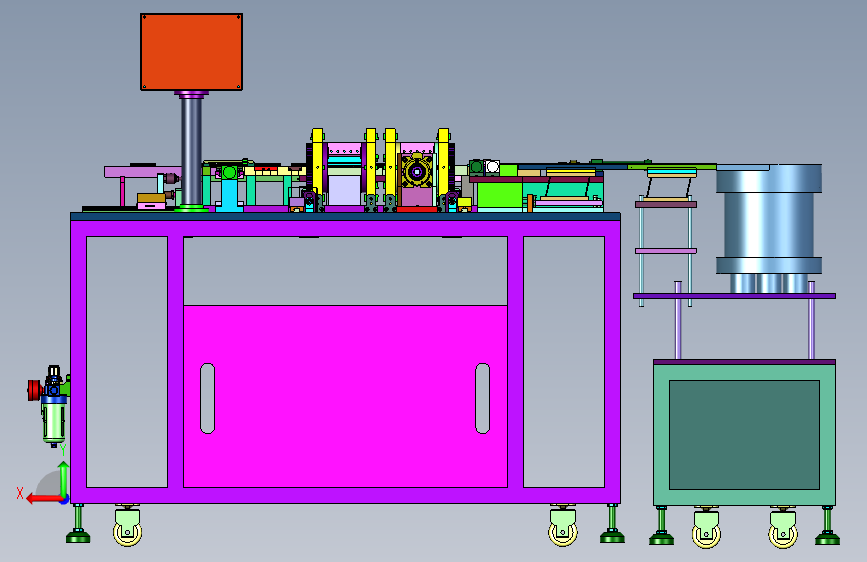Select the purple shelf plate under the bowl feeder
This screenshot has width=867, height=562.
point(734,296)
